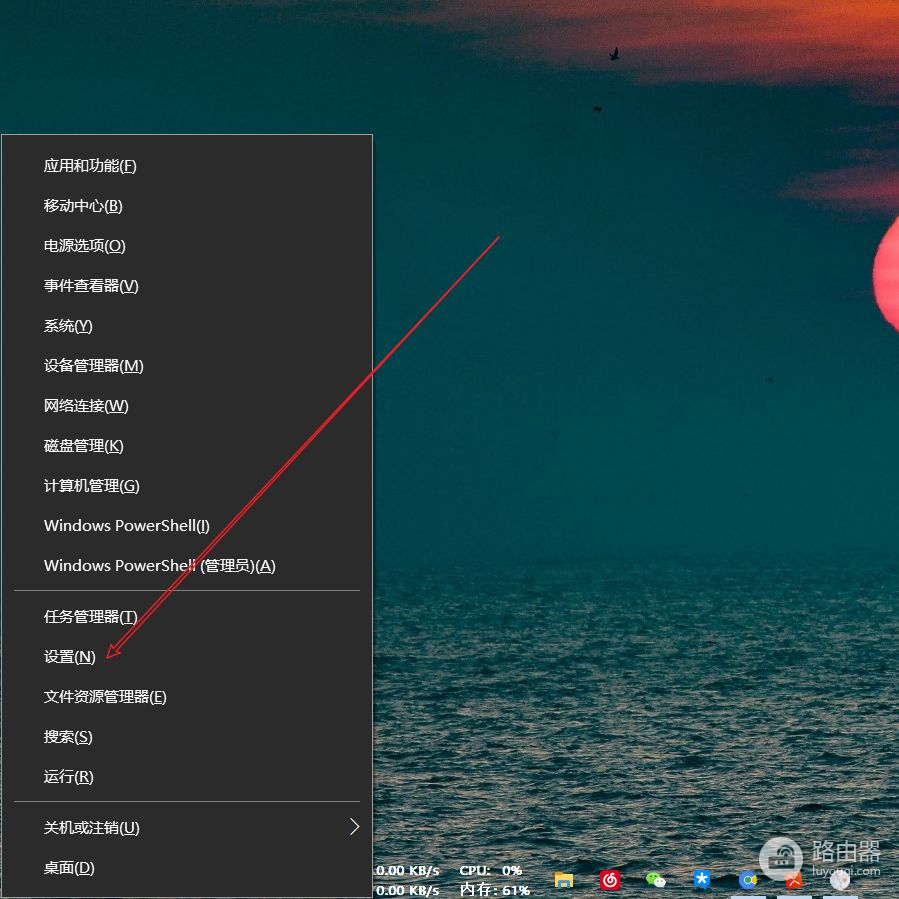The width and height of the screenshot is (899, 899).
Task: Open 设备管理器(M) menu item
Action: click(94, 366)
